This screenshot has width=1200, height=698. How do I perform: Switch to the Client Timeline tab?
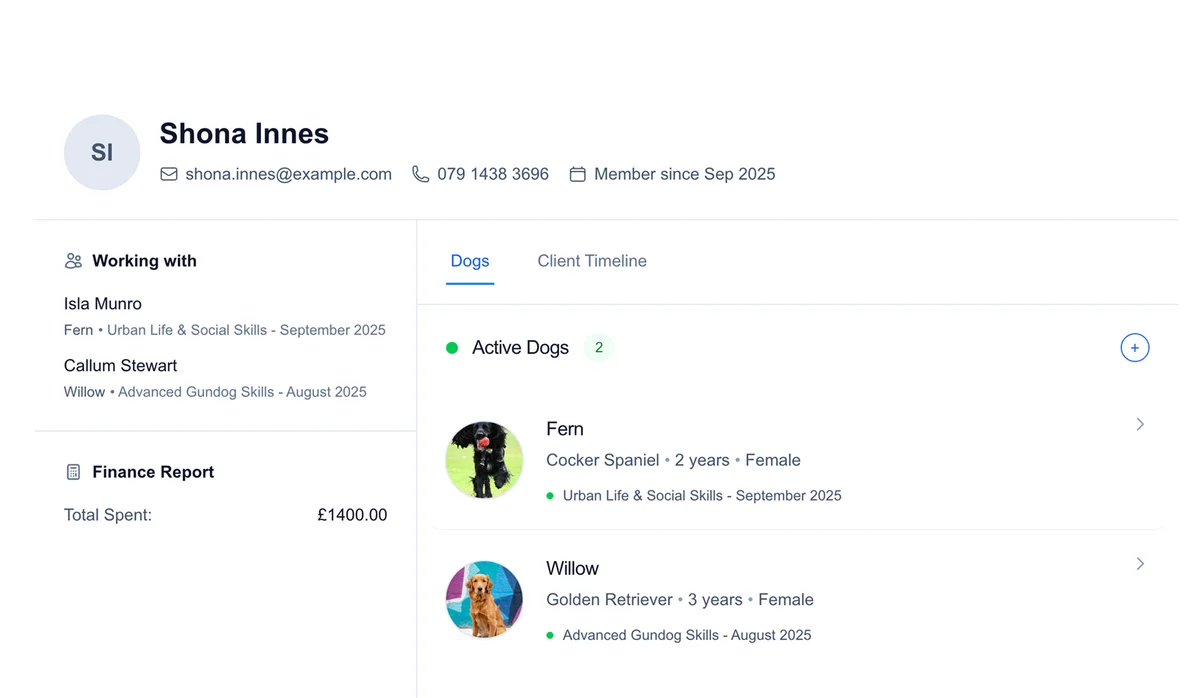[x=591, y=260]
